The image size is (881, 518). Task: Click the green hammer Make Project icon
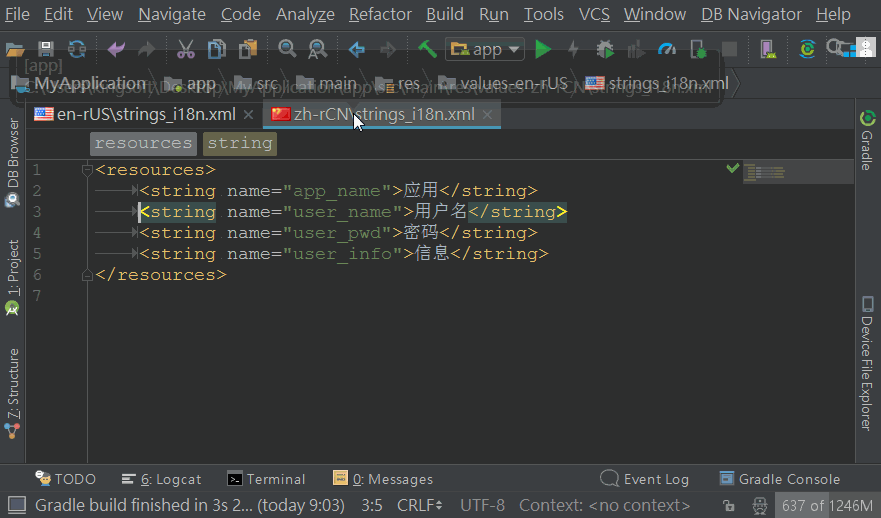pos(427,49)
